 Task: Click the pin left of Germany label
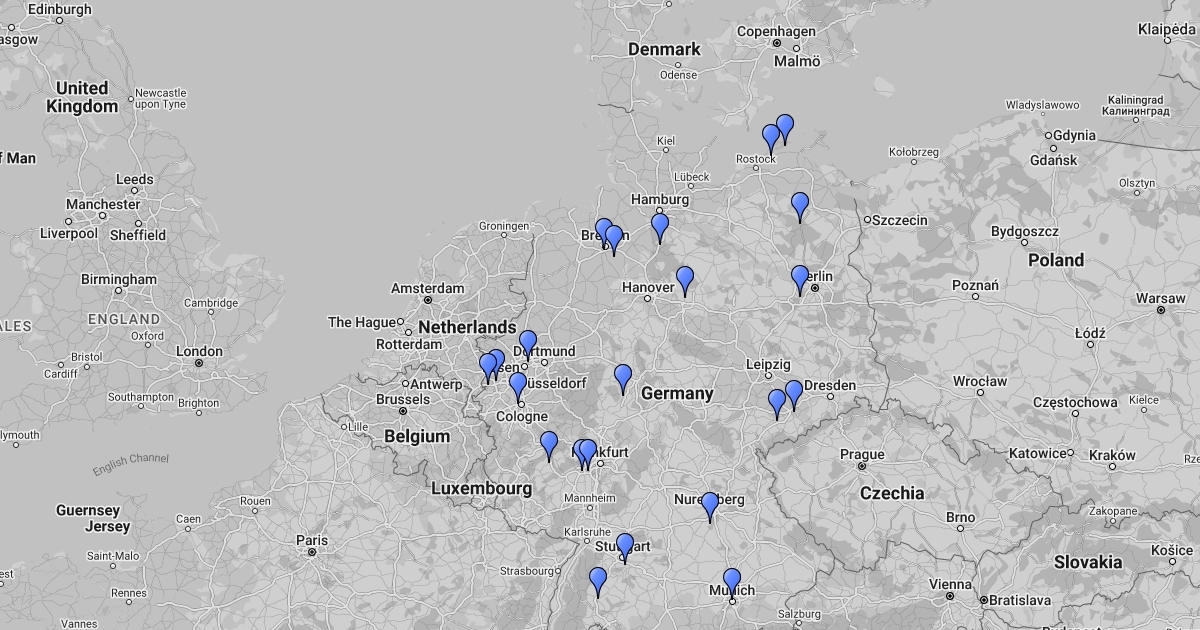(623, 377)
